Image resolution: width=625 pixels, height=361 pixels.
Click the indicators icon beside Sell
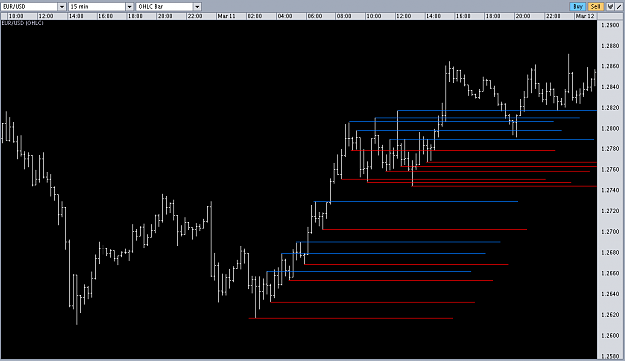(x=610, y=6)
